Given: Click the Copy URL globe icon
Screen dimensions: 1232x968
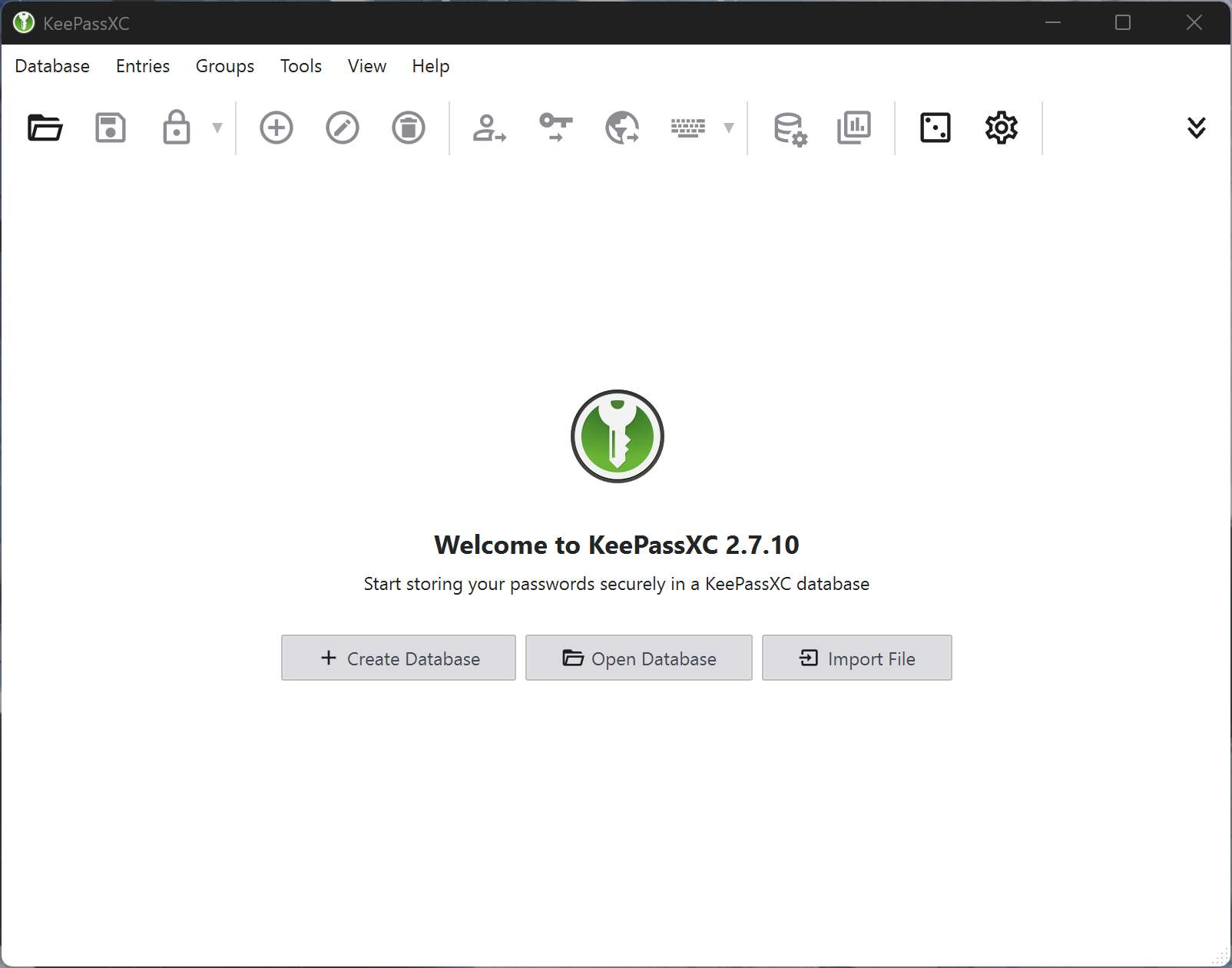Looking at the screenshot, I should point(622,128).
